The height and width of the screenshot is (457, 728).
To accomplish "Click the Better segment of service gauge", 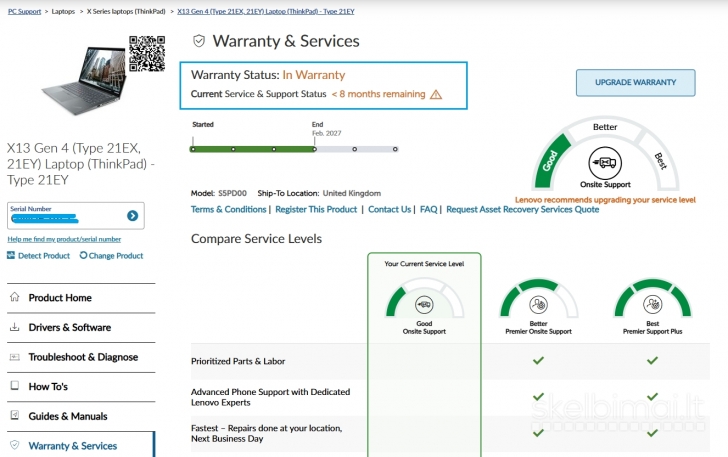I will [x=605, y=127].
